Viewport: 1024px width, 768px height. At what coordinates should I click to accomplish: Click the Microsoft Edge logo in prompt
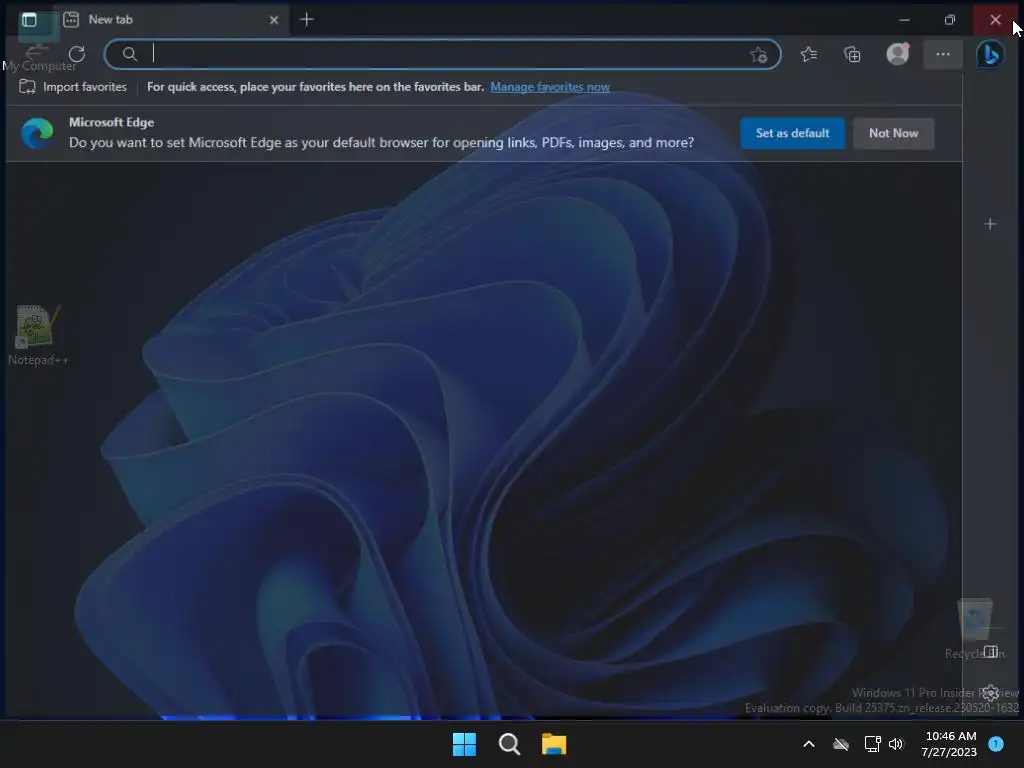[x=37, y=133]
